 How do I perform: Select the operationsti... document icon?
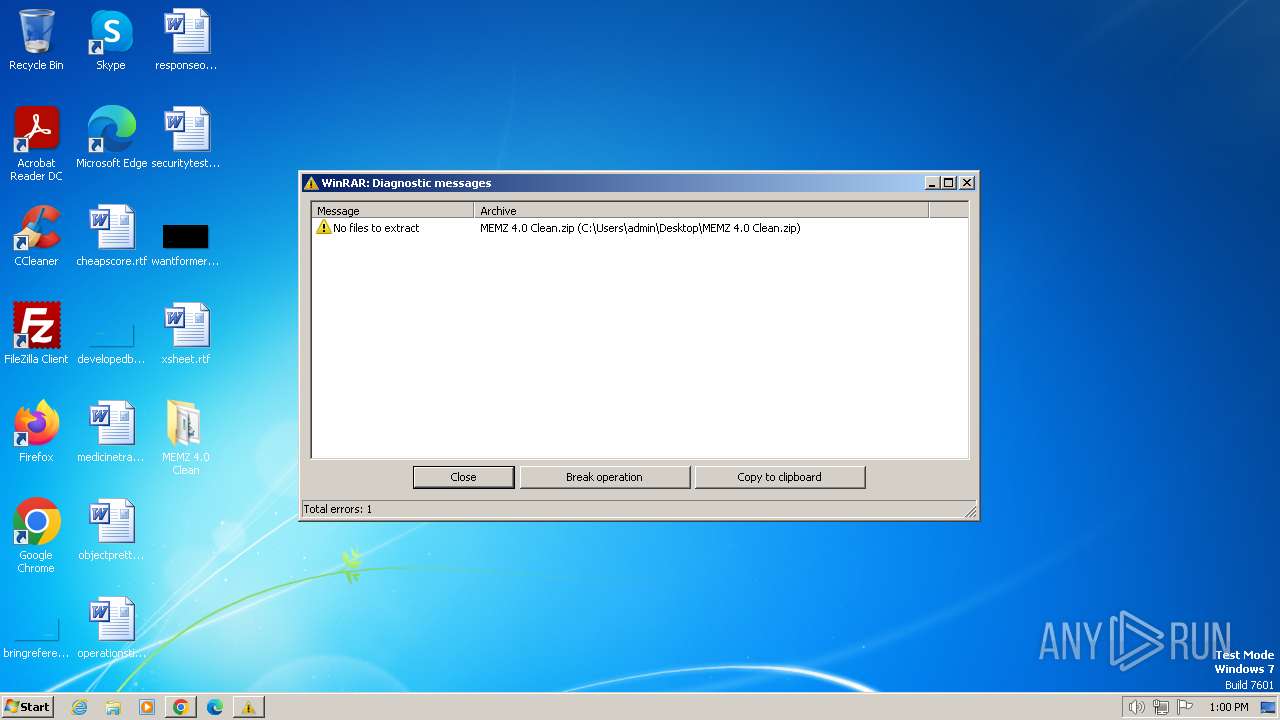pos(111,627)
